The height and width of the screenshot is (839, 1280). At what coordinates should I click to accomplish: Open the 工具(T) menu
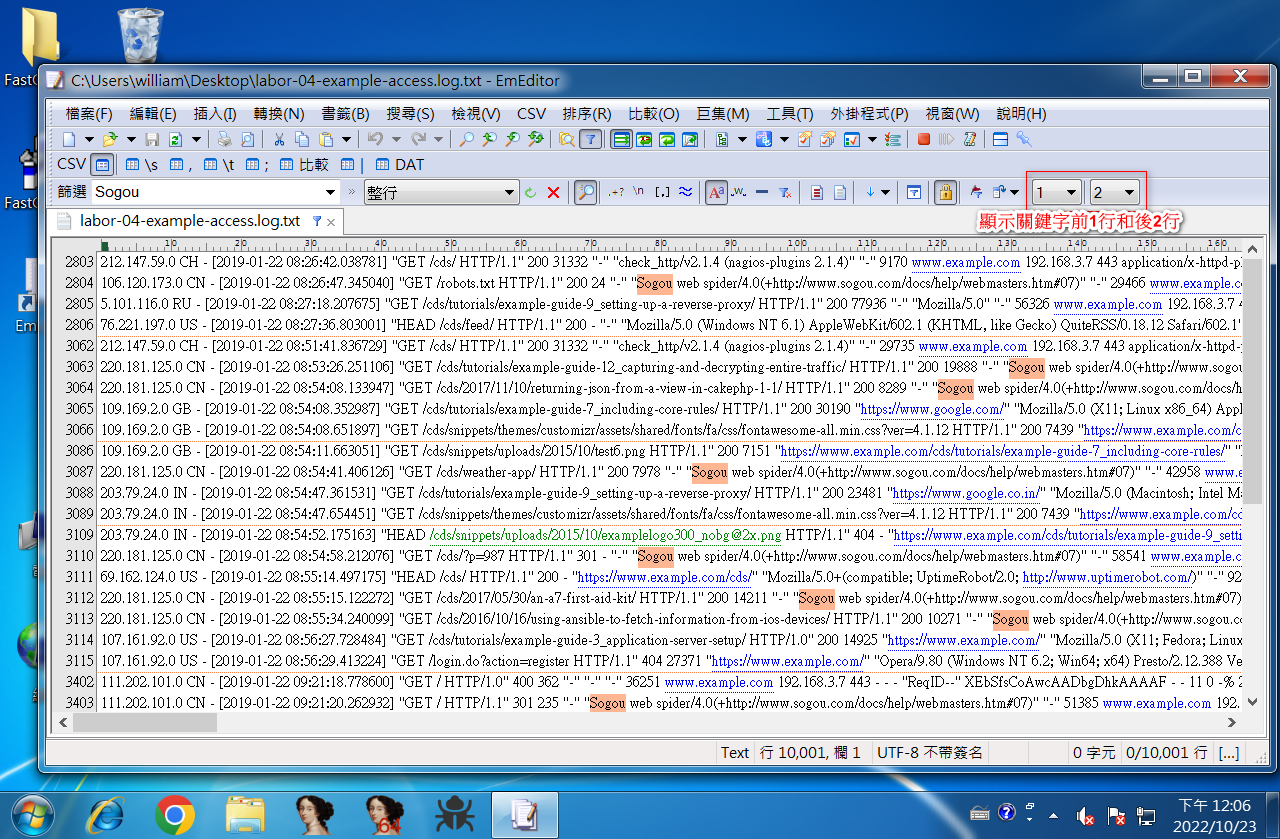tap(790, 114)
